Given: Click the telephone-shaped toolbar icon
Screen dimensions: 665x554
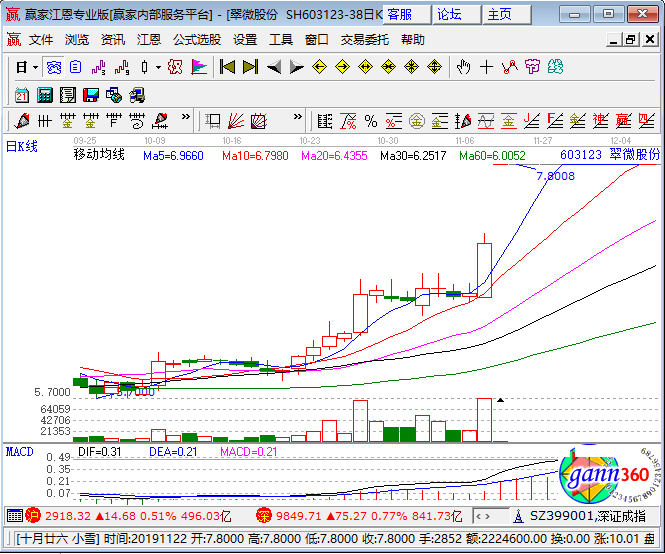Looking at the screenshot, I should point(54,67).
